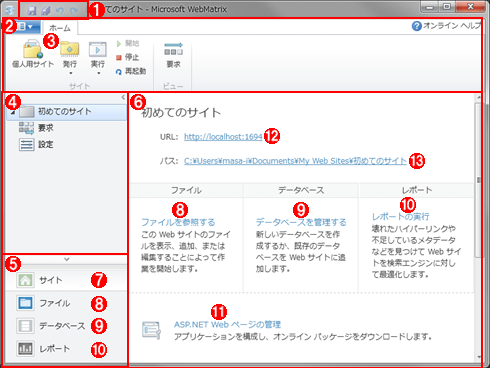The height and width of the screenshot is (368, 490).
Task: Select 要求 in the site tree
Action: tap(46, 128)
